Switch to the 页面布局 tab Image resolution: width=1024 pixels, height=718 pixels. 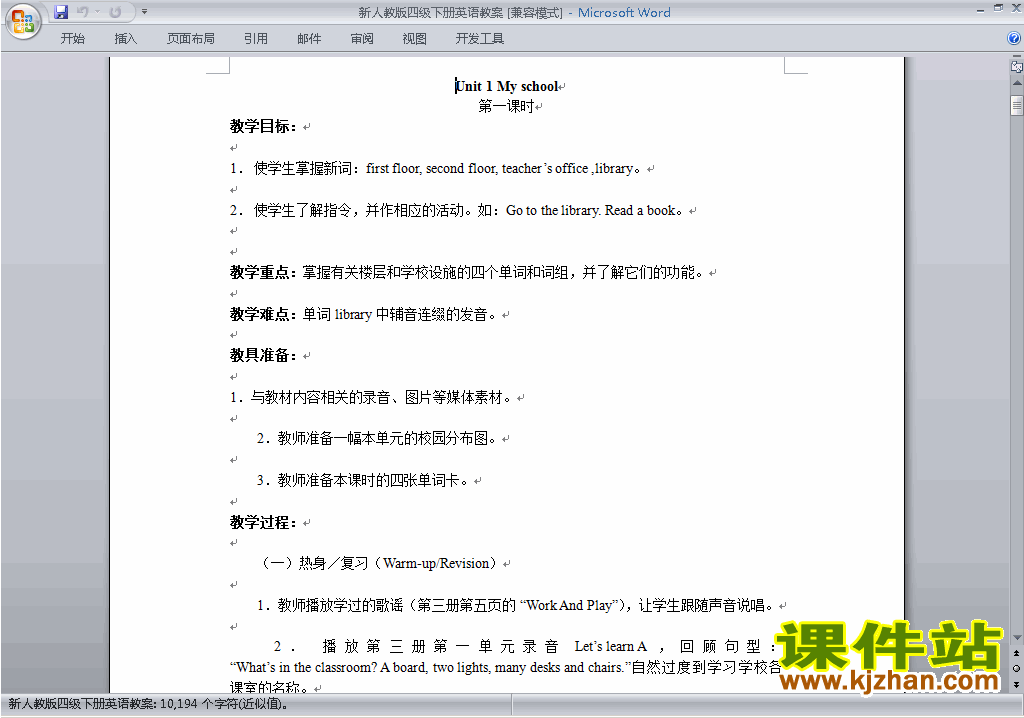tap(191, 39)
